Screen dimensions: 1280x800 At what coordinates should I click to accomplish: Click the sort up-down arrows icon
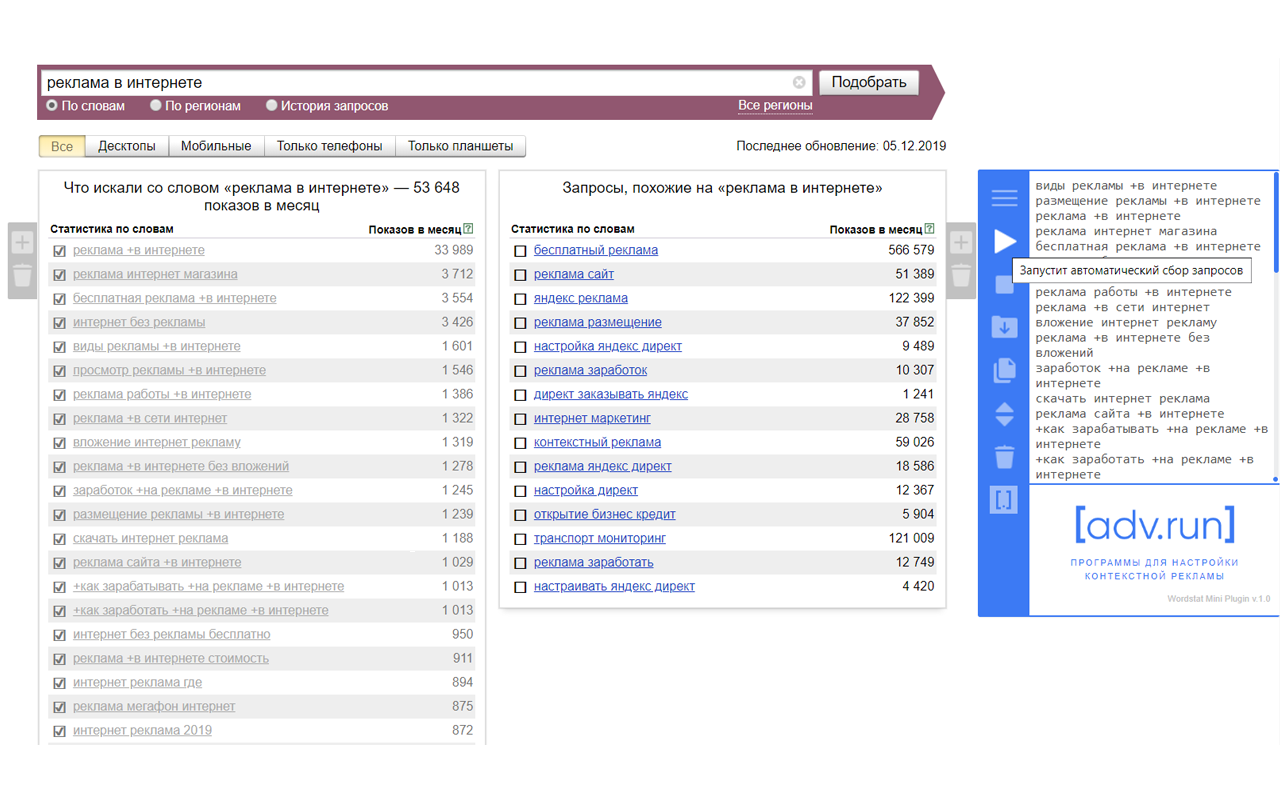pos(1004,414)
